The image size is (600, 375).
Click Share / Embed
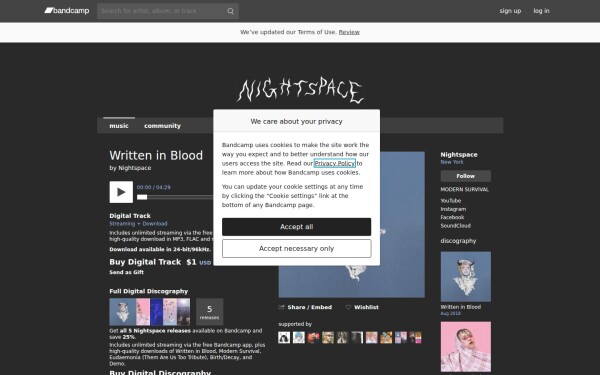click(x=305, y=307)
